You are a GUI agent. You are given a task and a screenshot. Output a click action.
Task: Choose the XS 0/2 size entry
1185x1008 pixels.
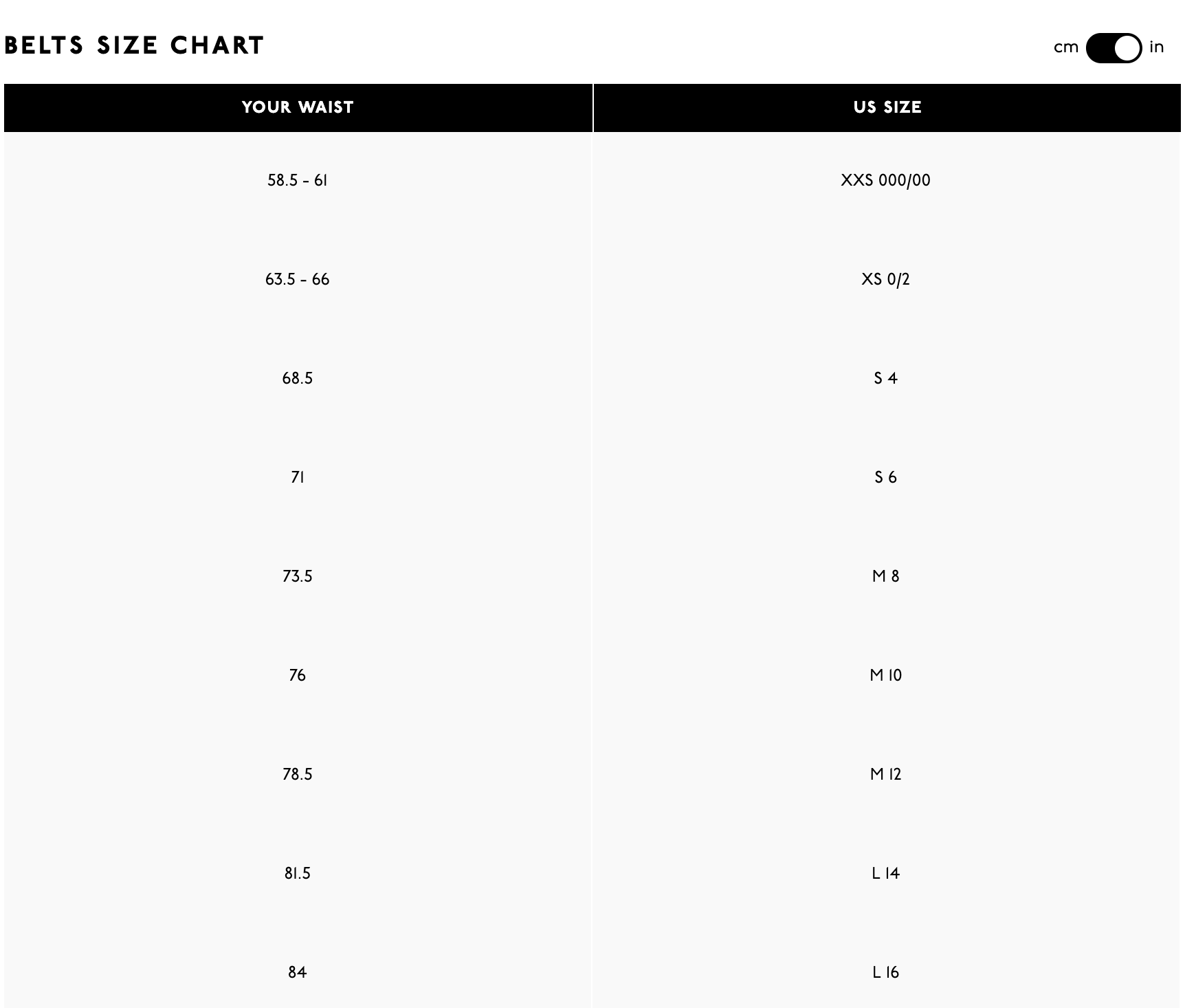click(x=885, y=279)
